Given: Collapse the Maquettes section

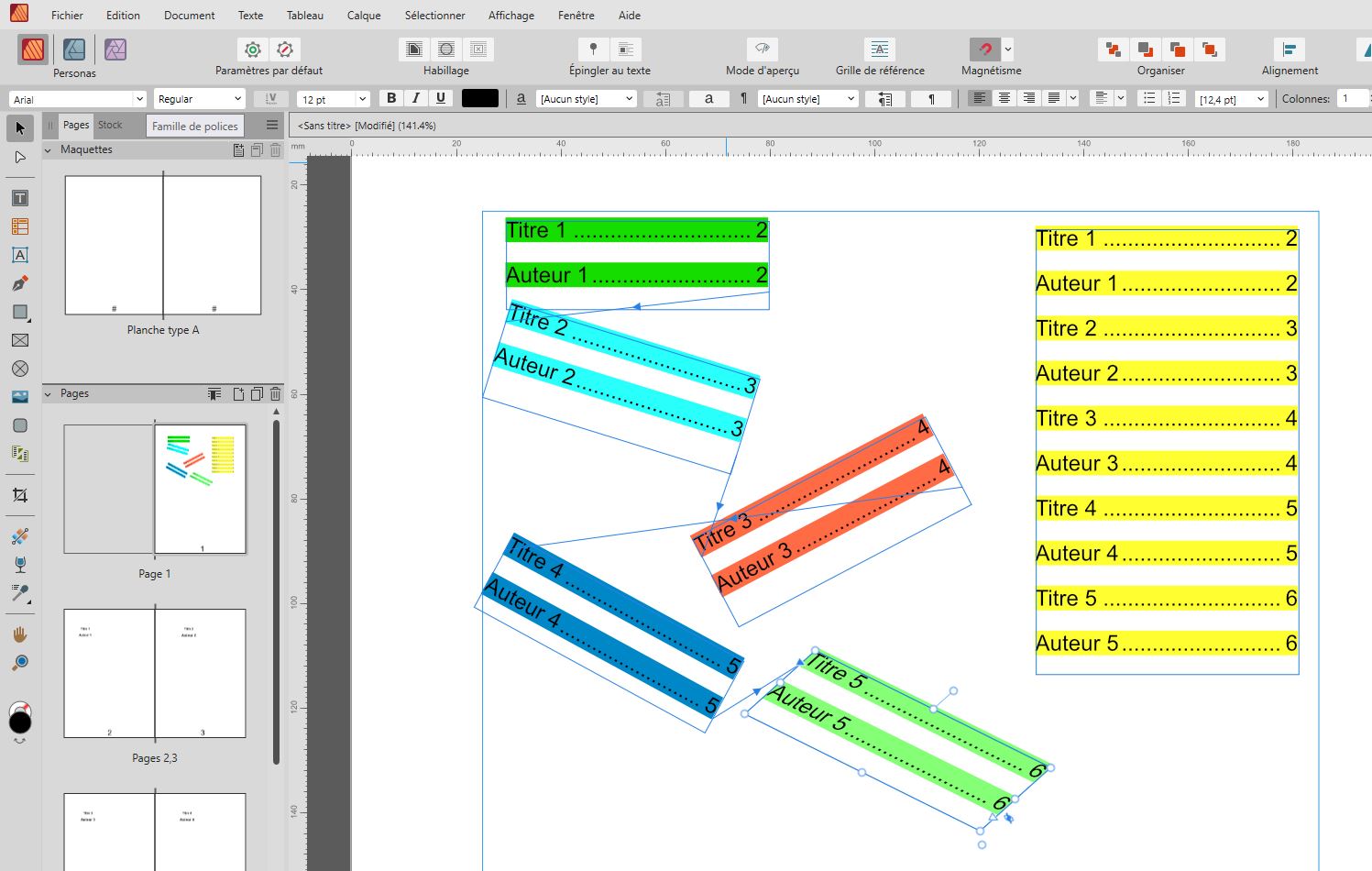Looking at the screenshot, I should tap(48, 149).
